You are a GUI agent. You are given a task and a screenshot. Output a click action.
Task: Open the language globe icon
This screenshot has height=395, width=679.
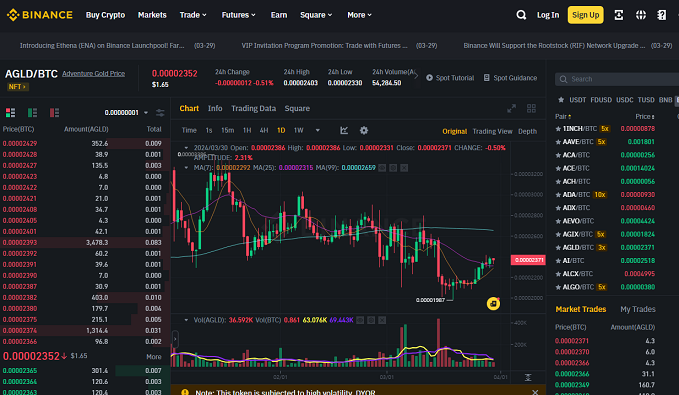click(640, 15)
